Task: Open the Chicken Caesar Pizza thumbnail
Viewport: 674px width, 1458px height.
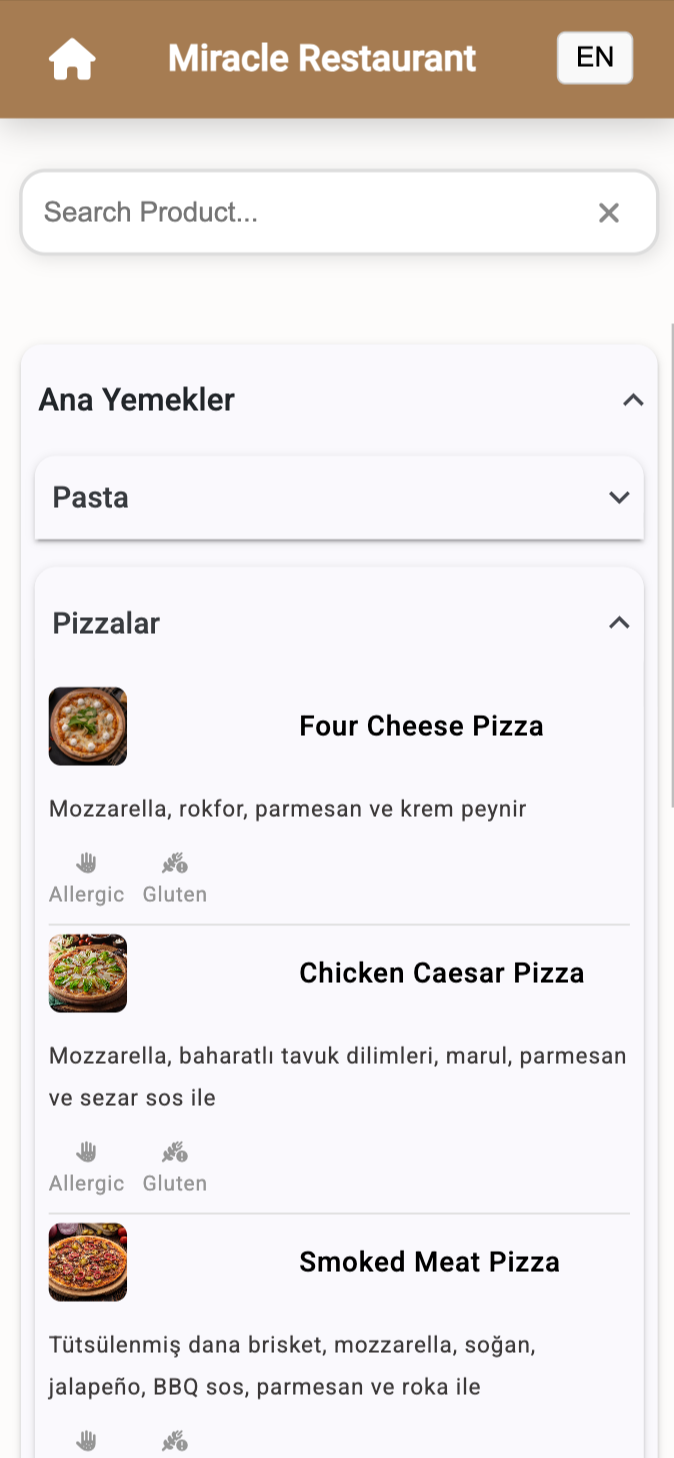Action: tap(88, 973)
